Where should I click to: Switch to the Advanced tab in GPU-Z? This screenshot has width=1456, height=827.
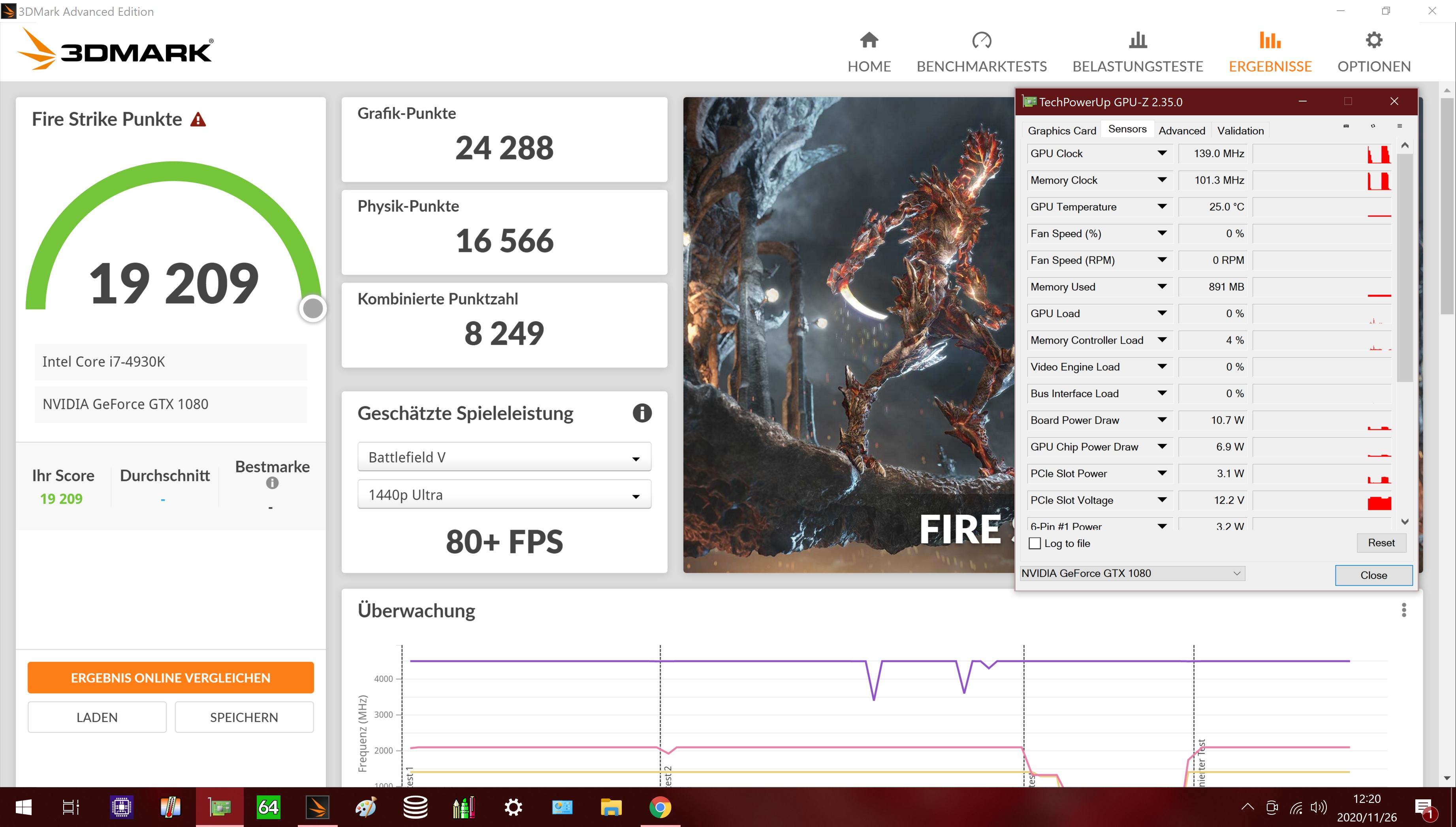point(1181,131)
